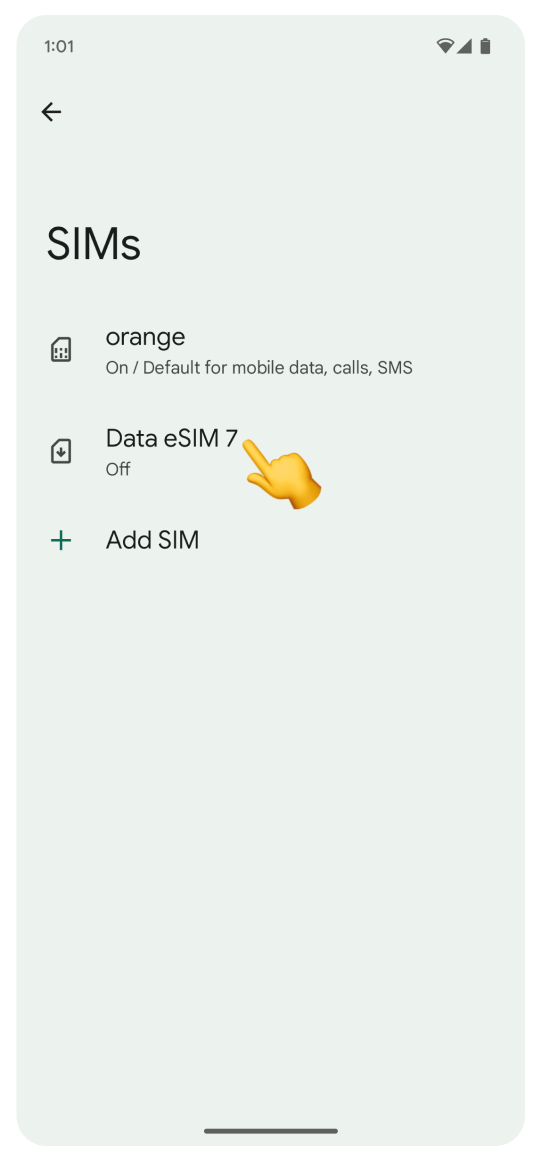
Task: Tap the digit 7 in Data eSIM 7
Action: pyautogui.click(x=231, y=438)
